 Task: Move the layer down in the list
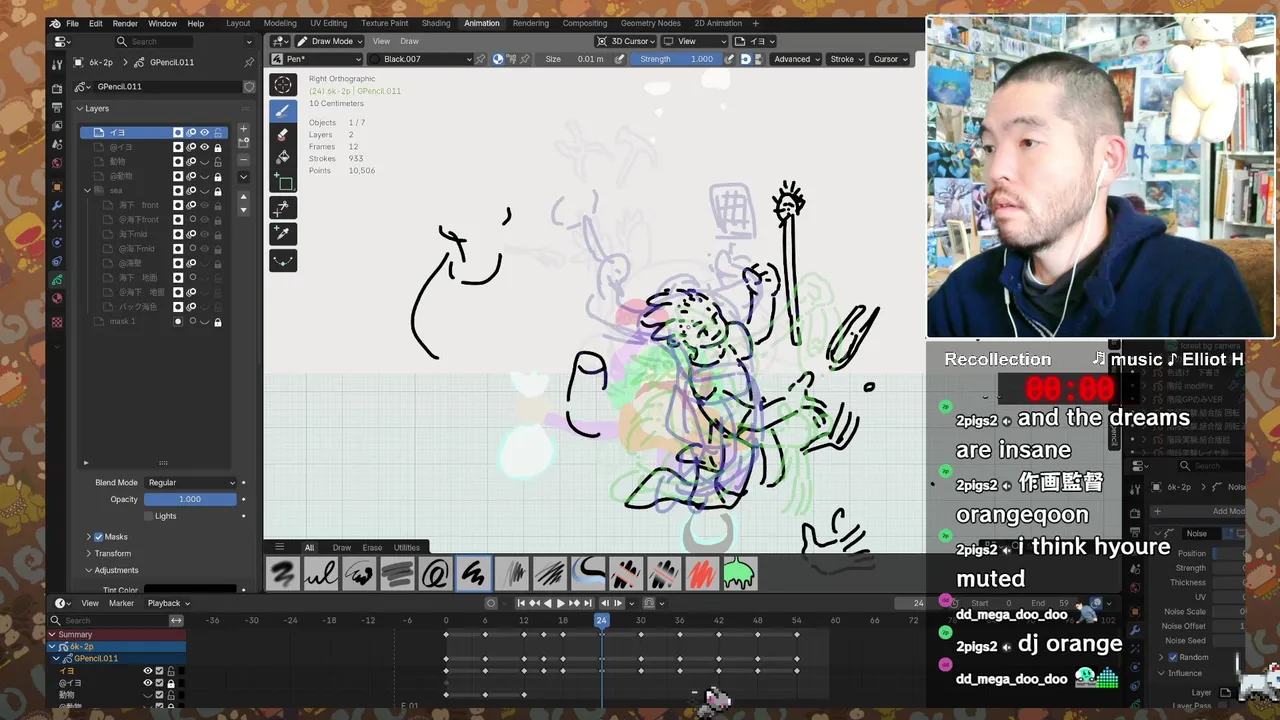pyautogui.click(x=243, y=209)
